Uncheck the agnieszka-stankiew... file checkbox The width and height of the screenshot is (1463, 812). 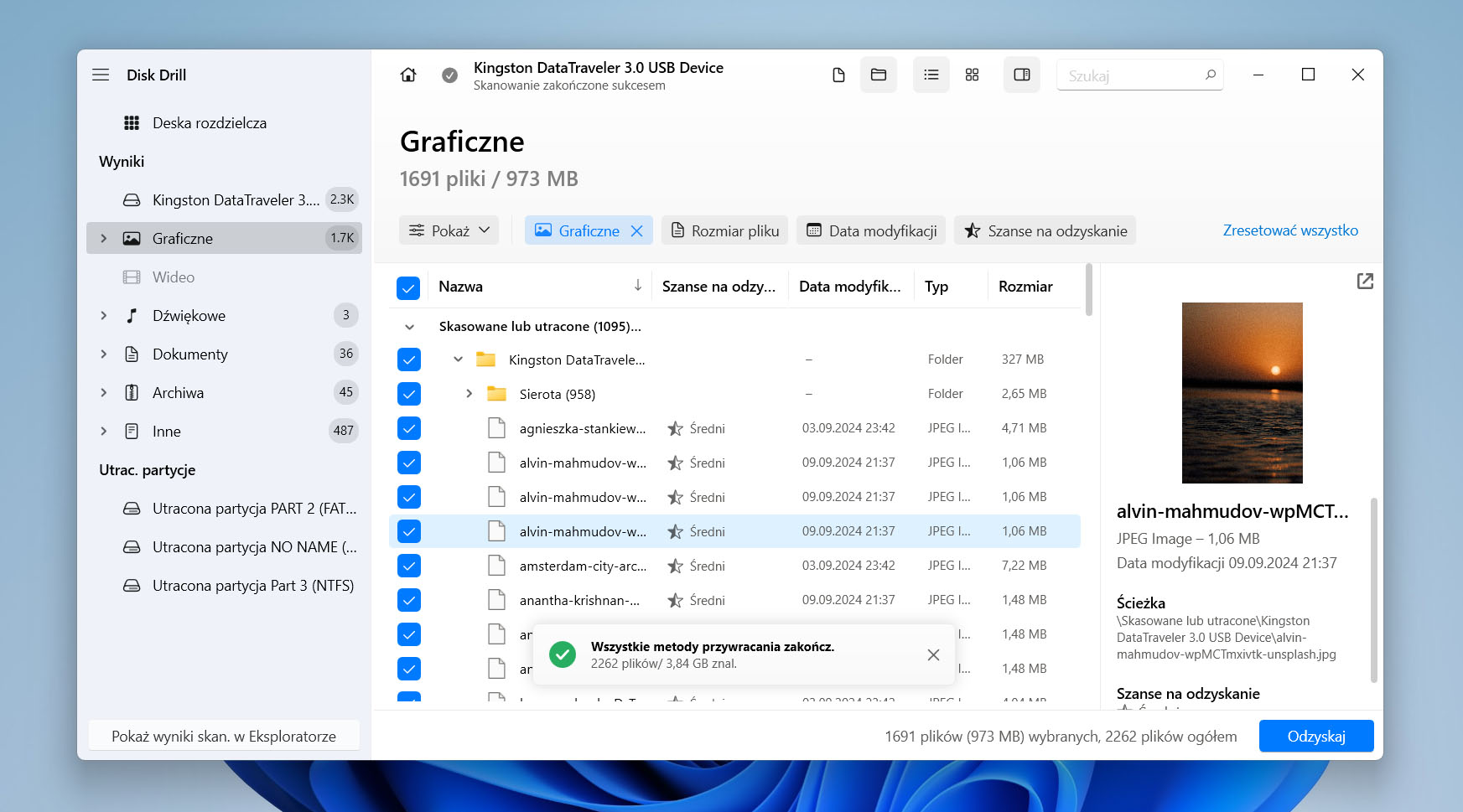tap(408, 428)
